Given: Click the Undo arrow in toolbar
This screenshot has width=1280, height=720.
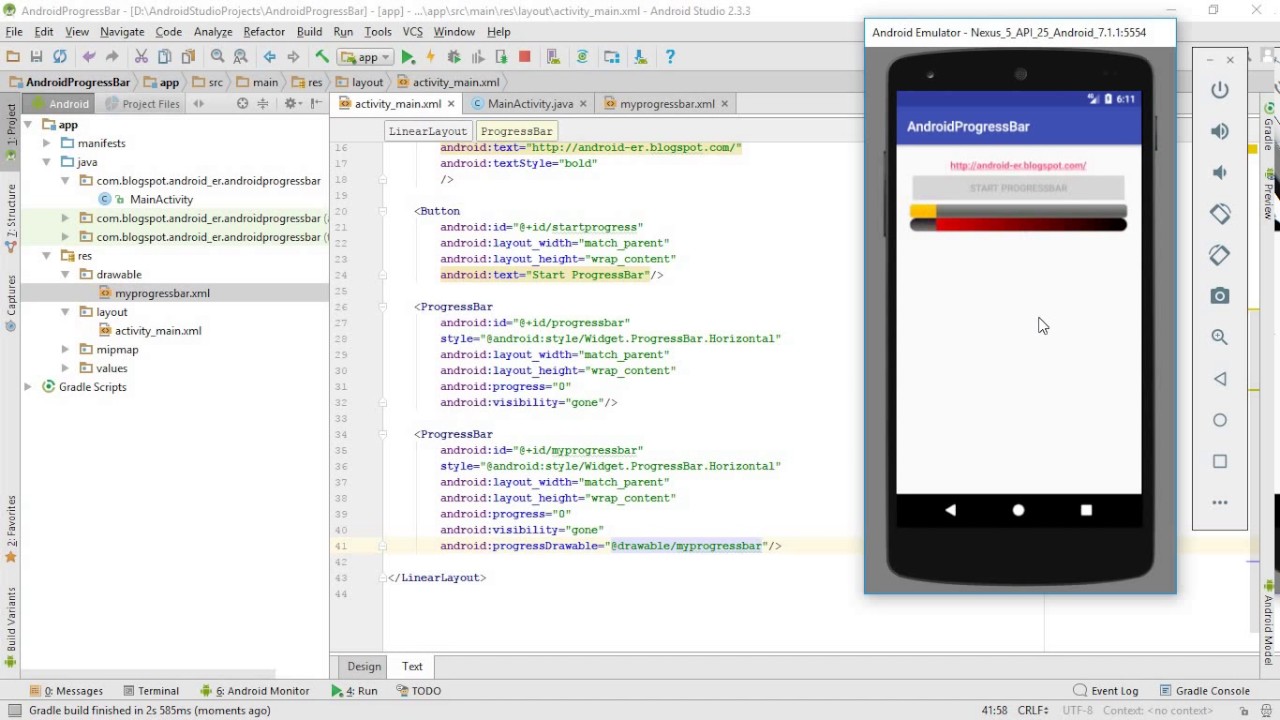Looking at the screenshot, I should click(x=89, y=57).
